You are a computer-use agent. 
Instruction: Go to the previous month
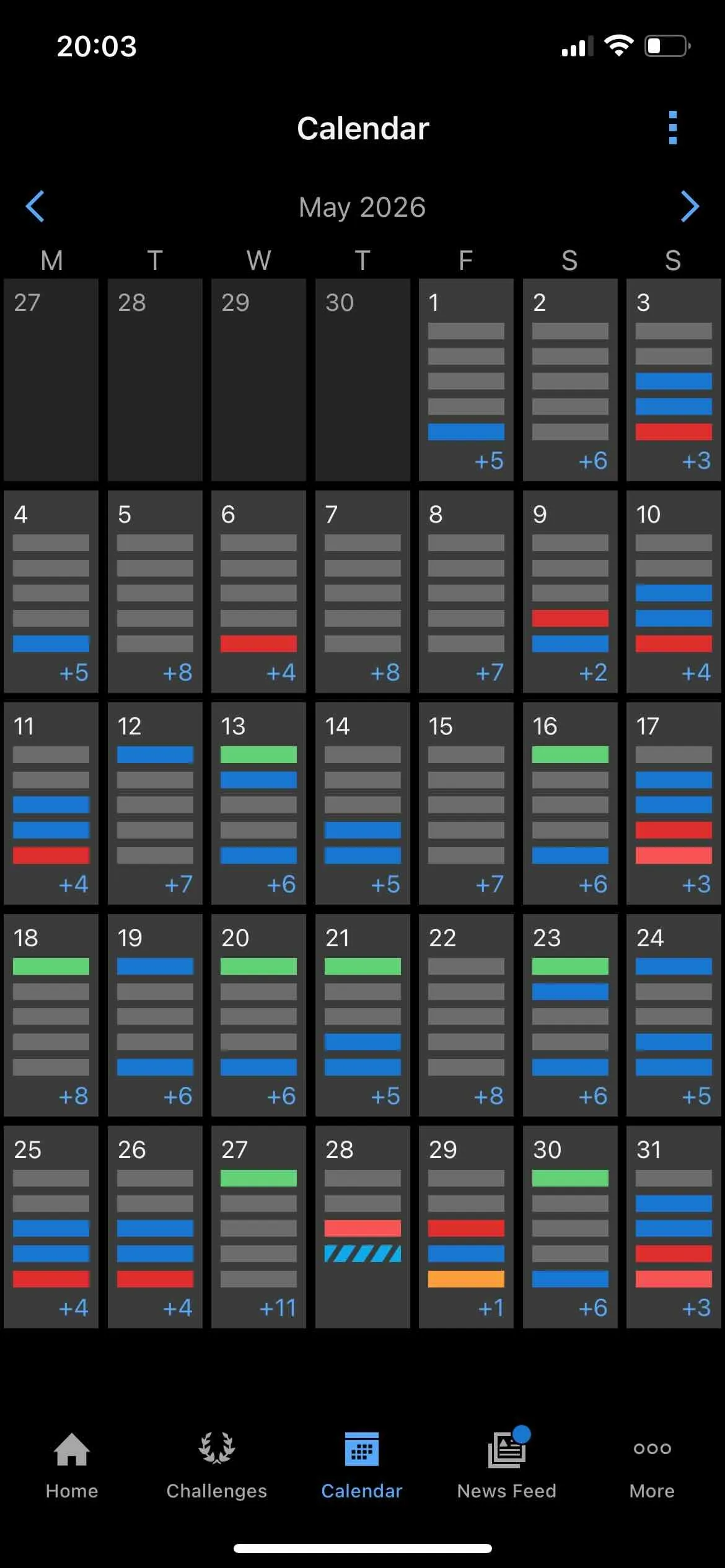(x=35, y=206)
